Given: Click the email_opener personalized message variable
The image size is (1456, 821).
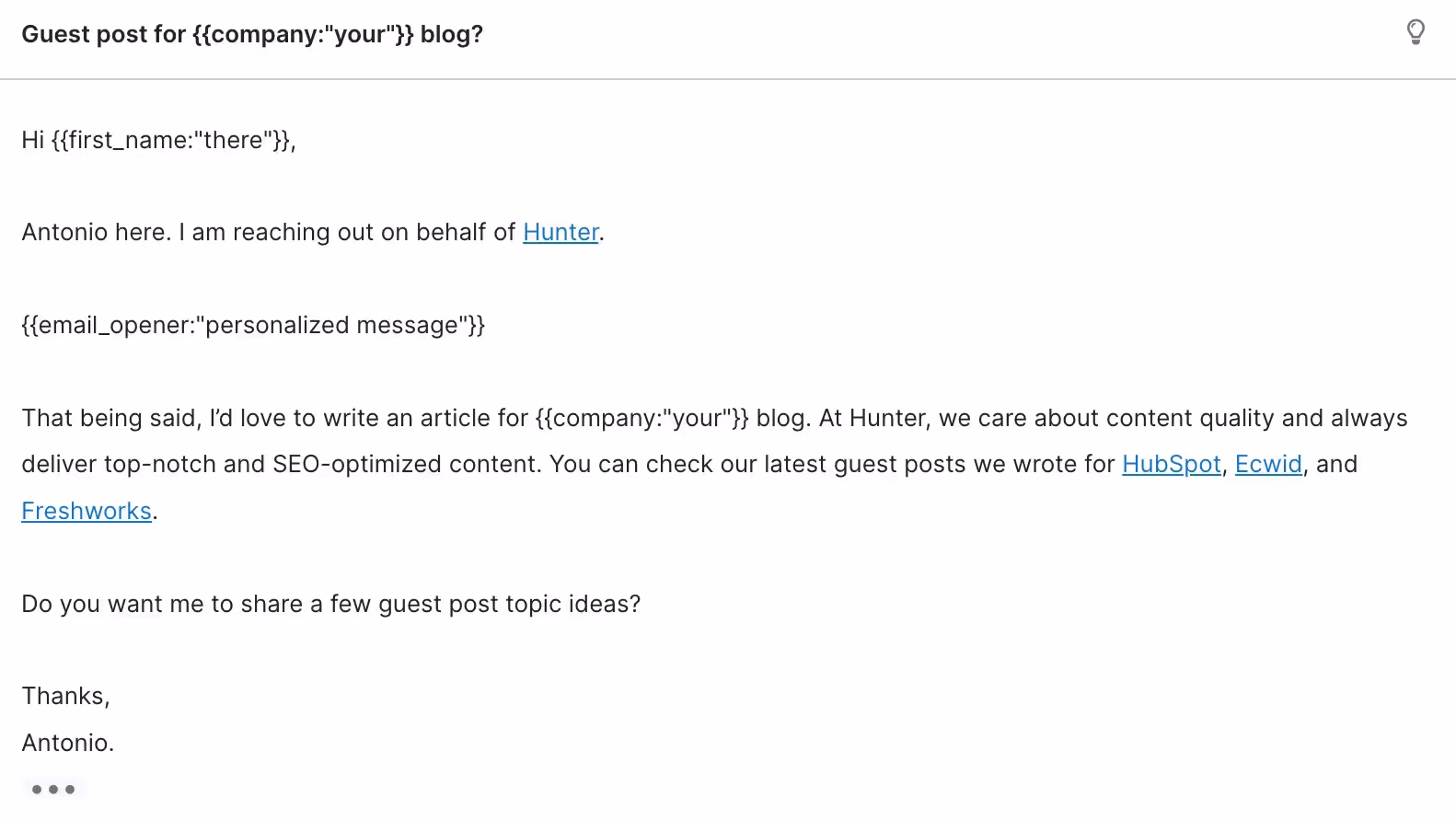Looking at the screenshot, I should [253, 325].
